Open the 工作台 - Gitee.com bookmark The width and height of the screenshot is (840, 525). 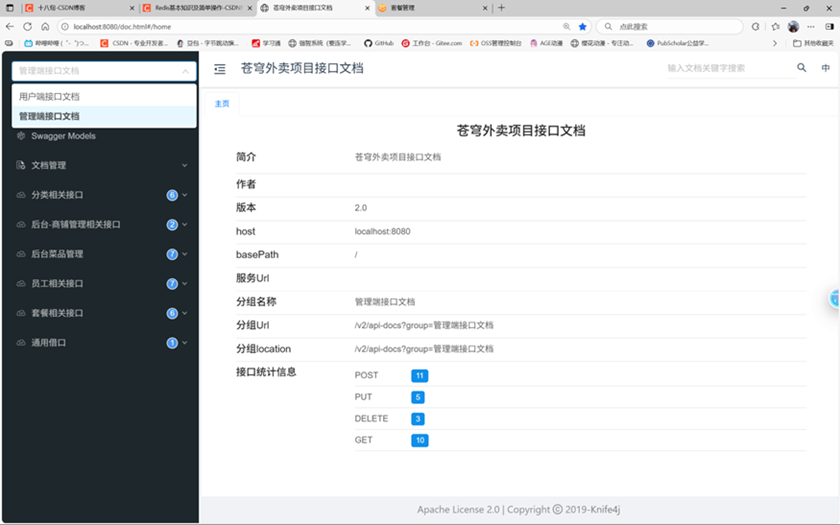tap(432, 43)
